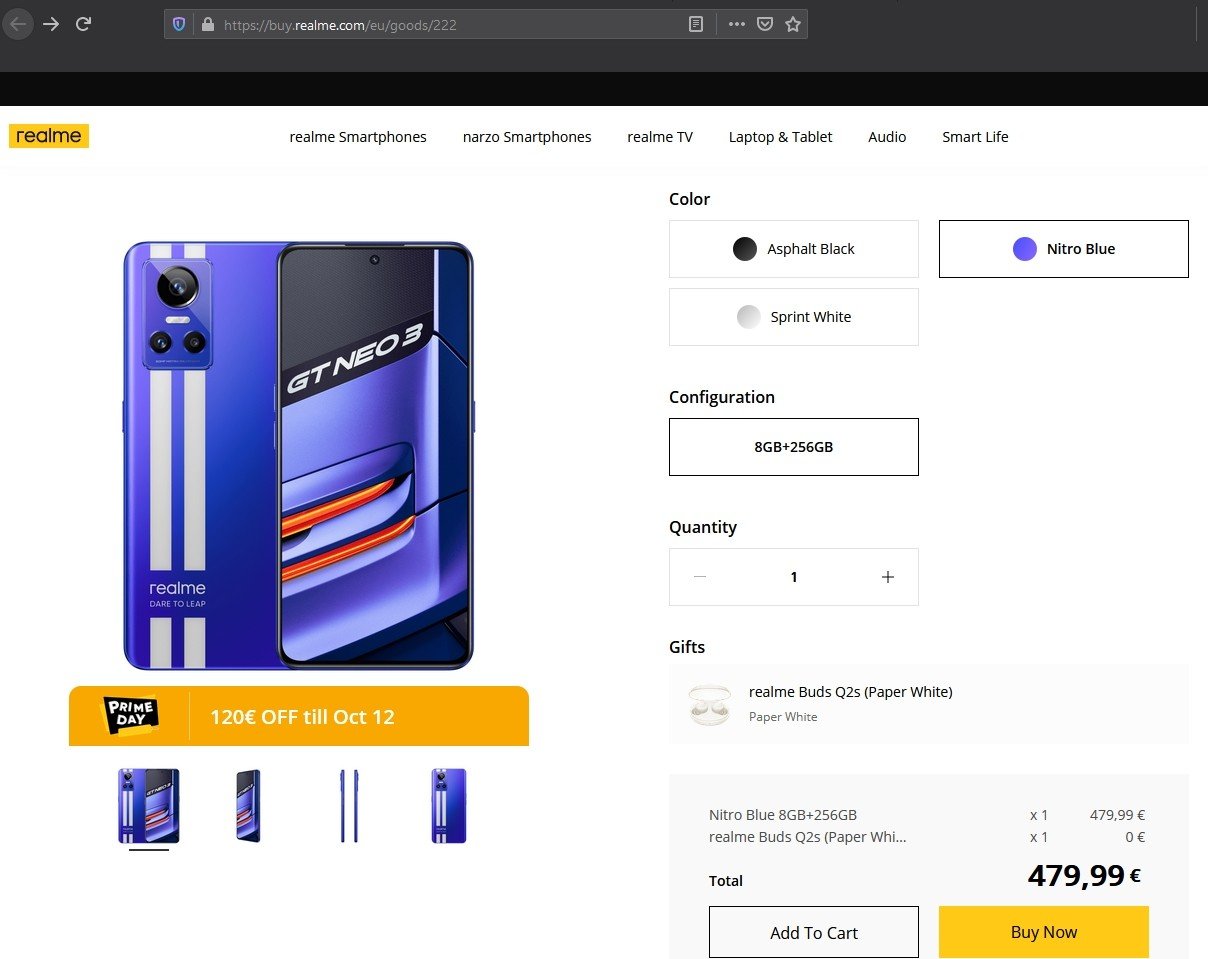1208x959 pixels.
Task: Click the realme logo
Action: click(49, 136)
